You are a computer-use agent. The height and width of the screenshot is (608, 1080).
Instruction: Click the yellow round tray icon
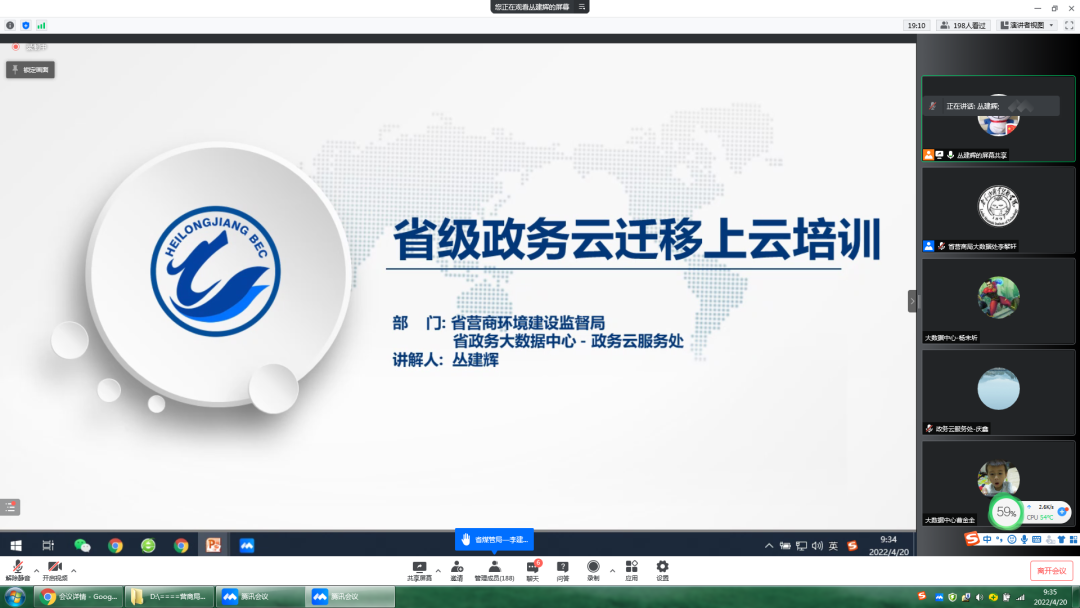993,597
